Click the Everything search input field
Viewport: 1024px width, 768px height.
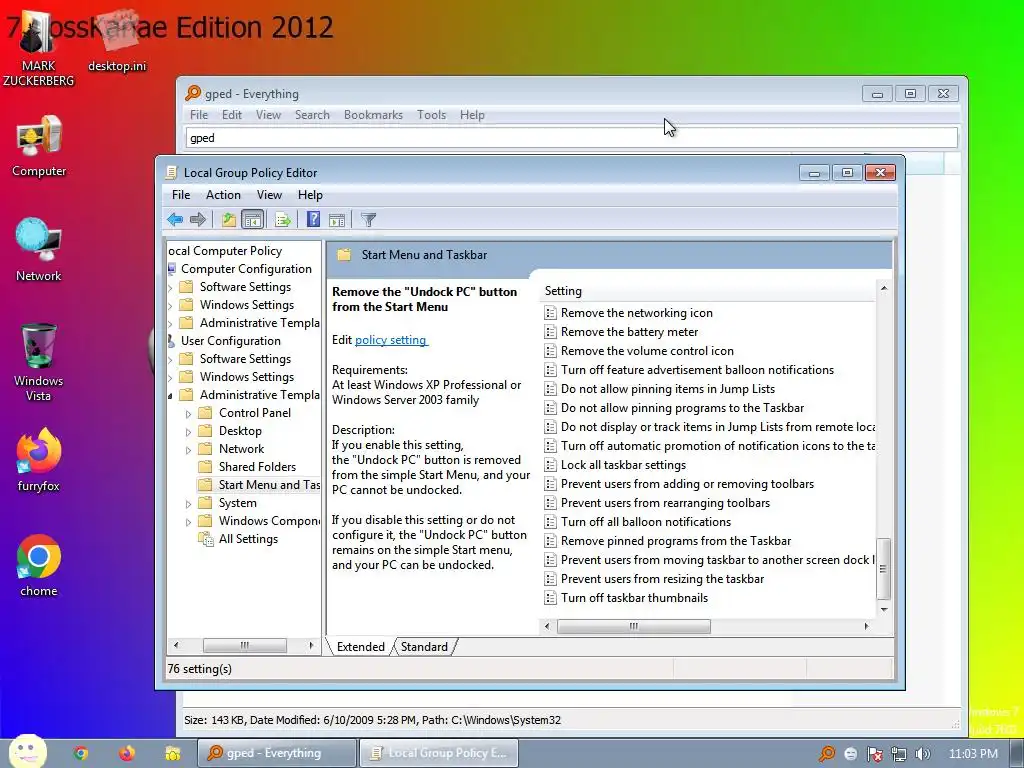[572, 138]
